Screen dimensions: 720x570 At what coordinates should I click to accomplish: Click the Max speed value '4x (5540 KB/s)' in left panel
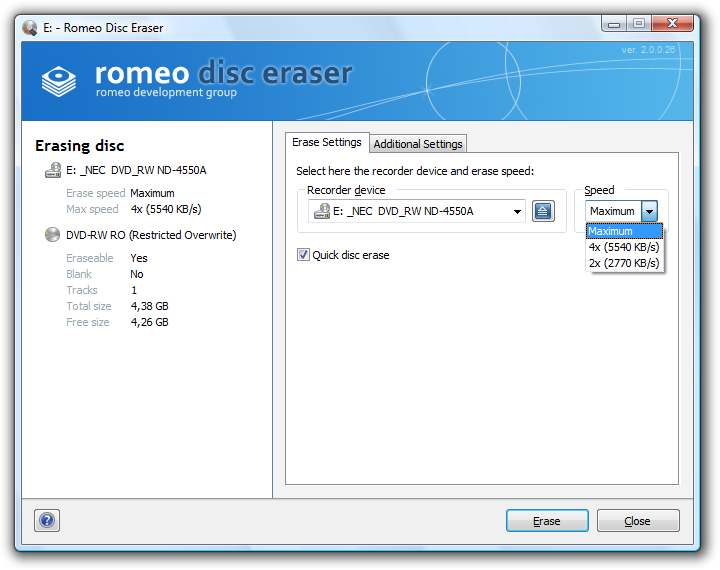tap(166, 209)
